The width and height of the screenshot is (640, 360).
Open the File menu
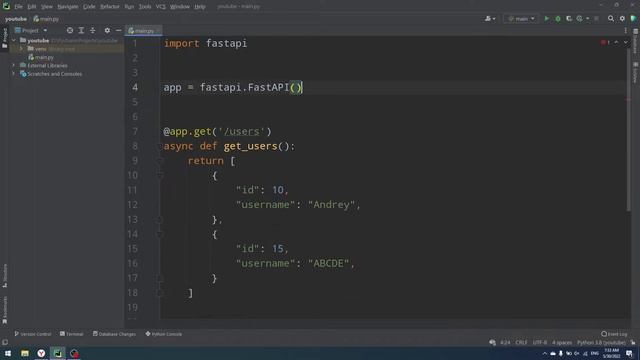[18, 7]
